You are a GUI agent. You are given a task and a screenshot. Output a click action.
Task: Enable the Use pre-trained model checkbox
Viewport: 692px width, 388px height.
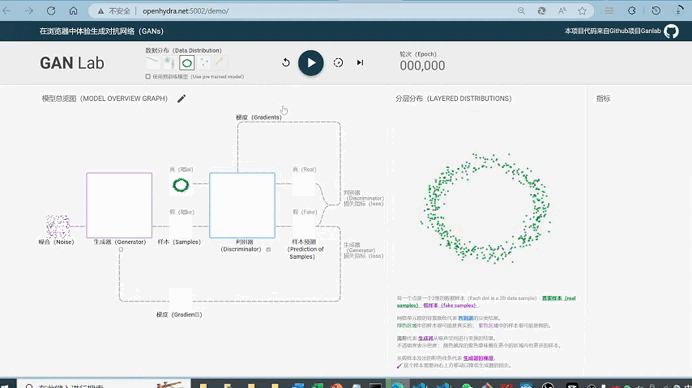(148, 77)
